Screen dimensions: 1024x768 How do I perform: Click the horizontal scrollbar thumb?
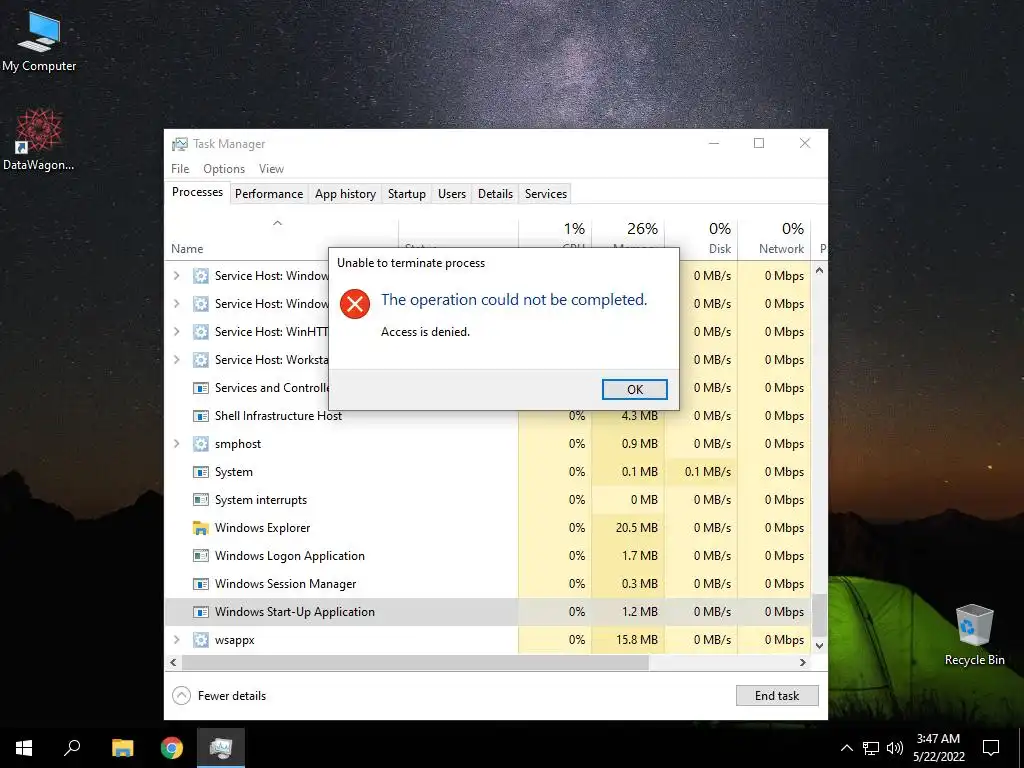pos(415,662)
